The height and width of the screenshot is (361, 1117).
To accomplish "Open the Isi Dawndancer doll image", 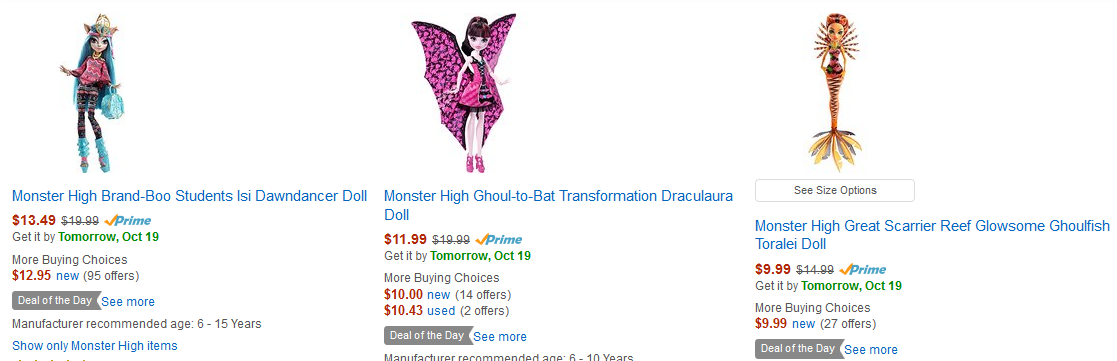I will (95, 93).
